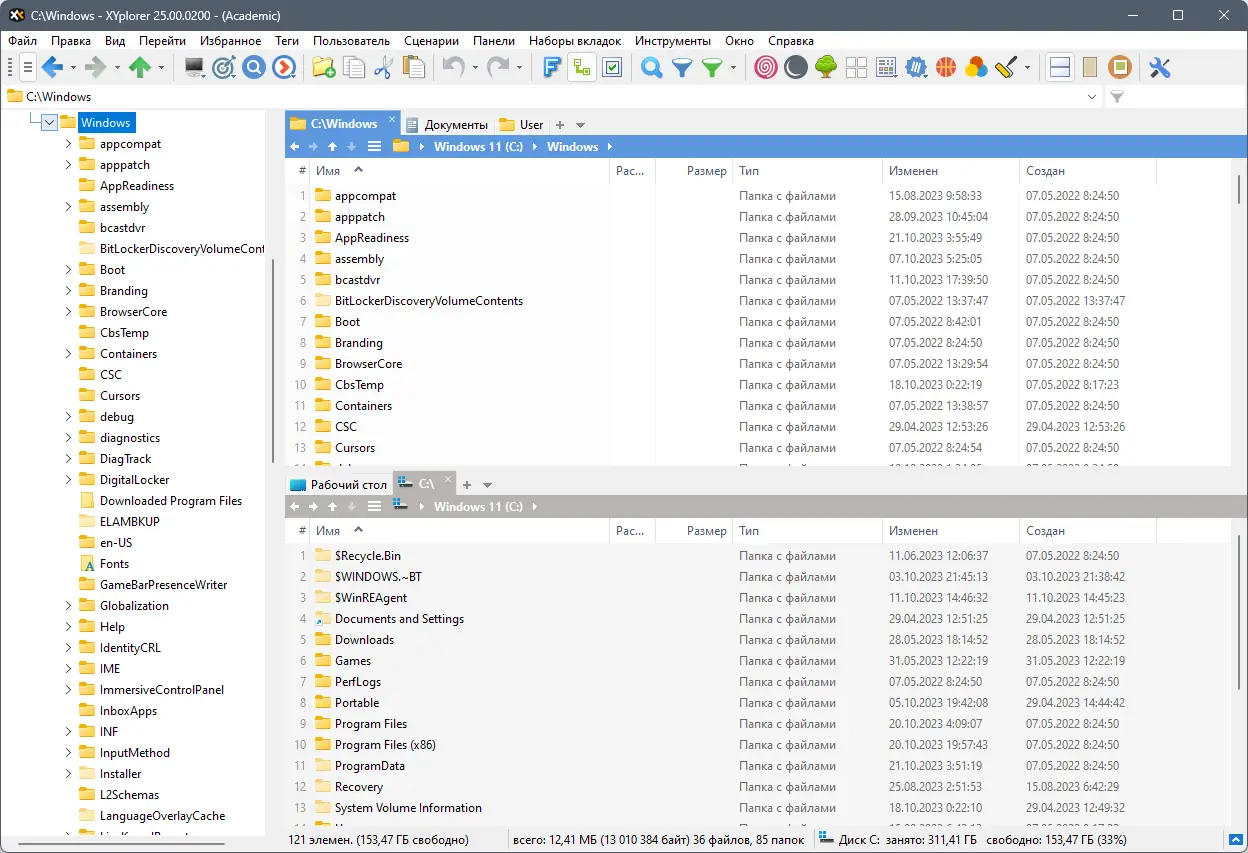Activate the blue filter funnel icon
1248x853 pixels.
click(x=681, y=67)
